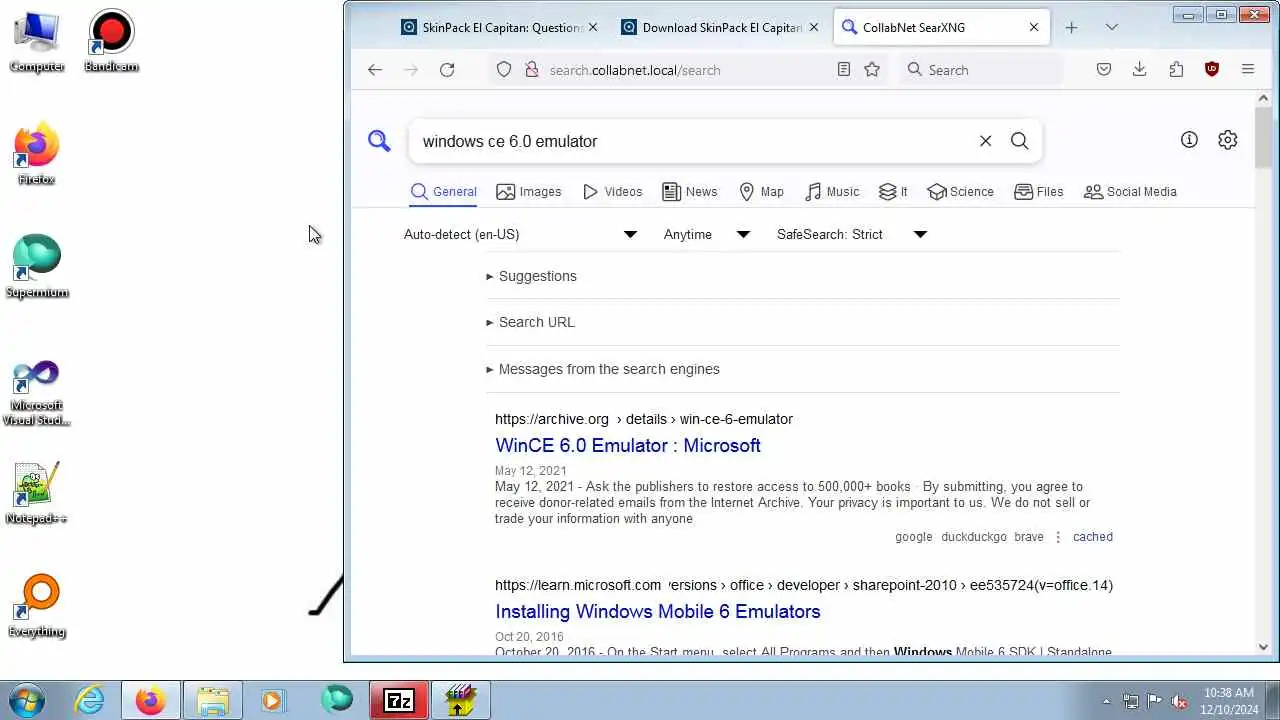Bookmark this page with the star
This screenshot has height=720, width=1280.
[872, 69]
